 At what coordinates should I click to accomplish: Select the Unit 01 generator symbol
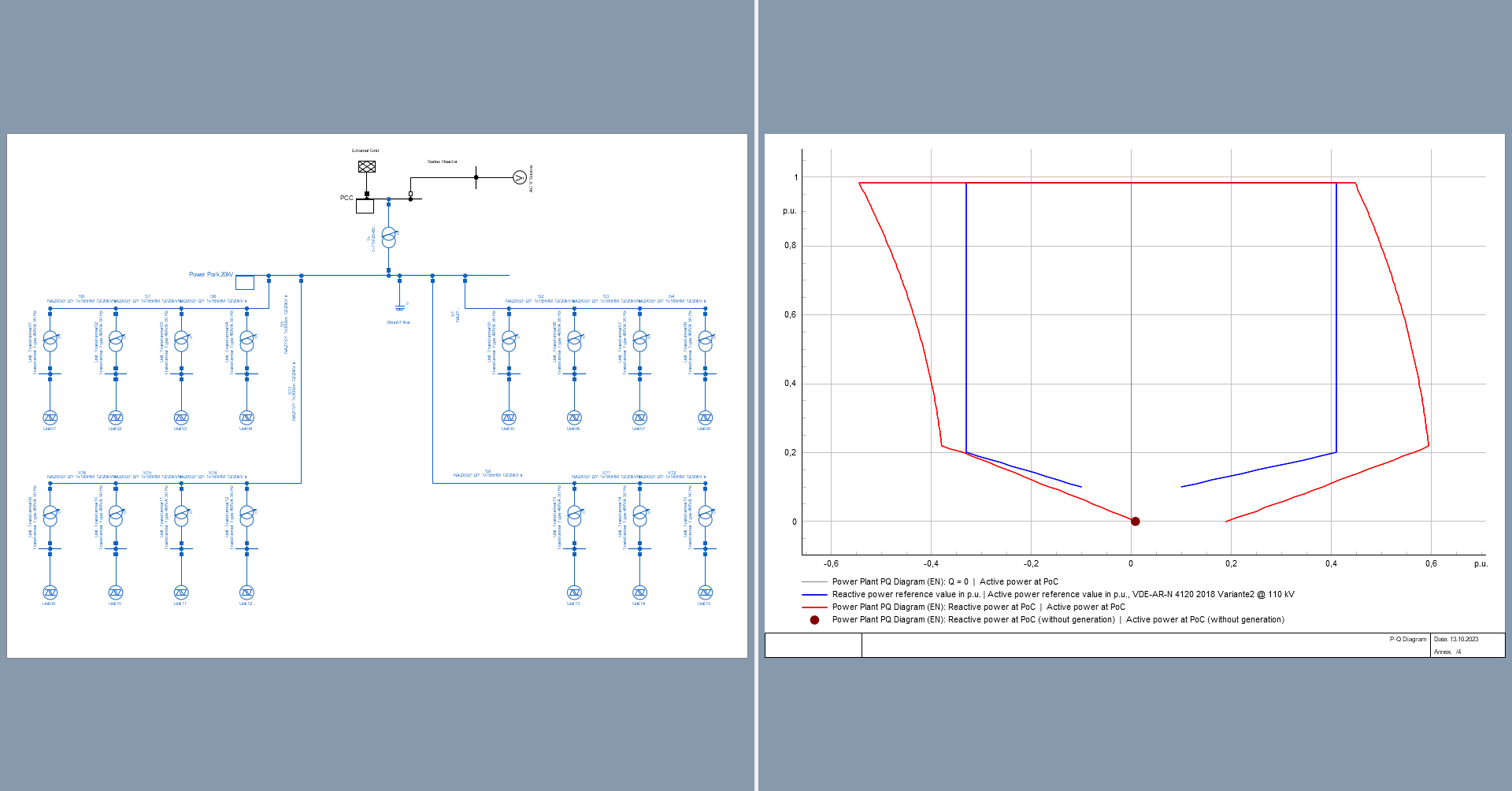(x=50, y=418)
